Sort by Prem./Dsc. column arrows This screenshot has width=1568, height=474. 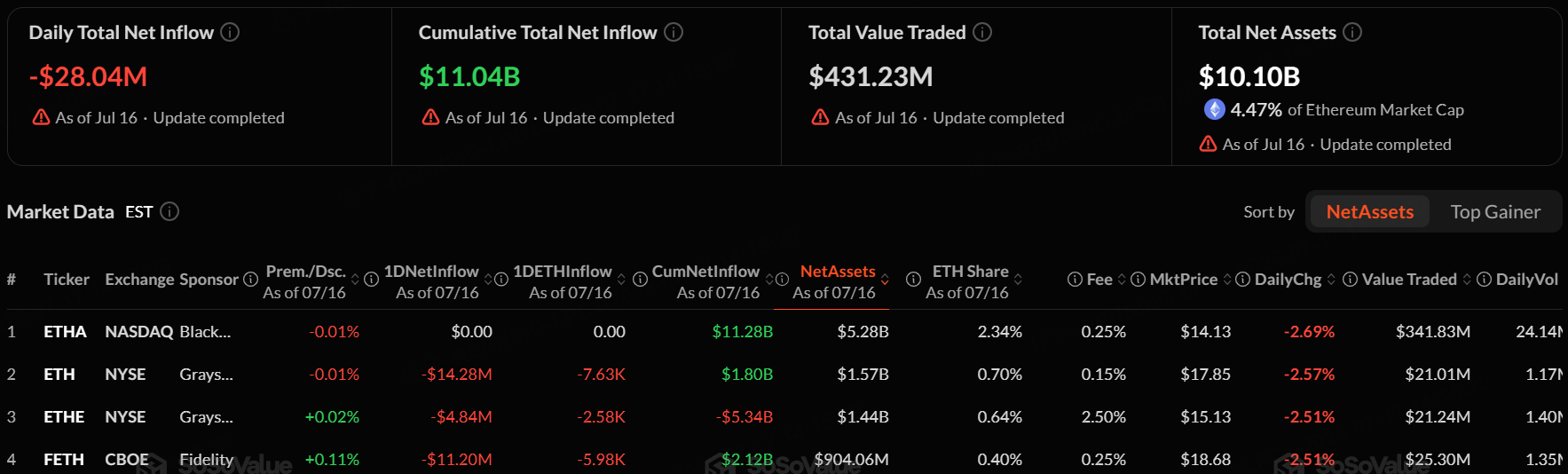pyautogui.click(x=355, y=279)
